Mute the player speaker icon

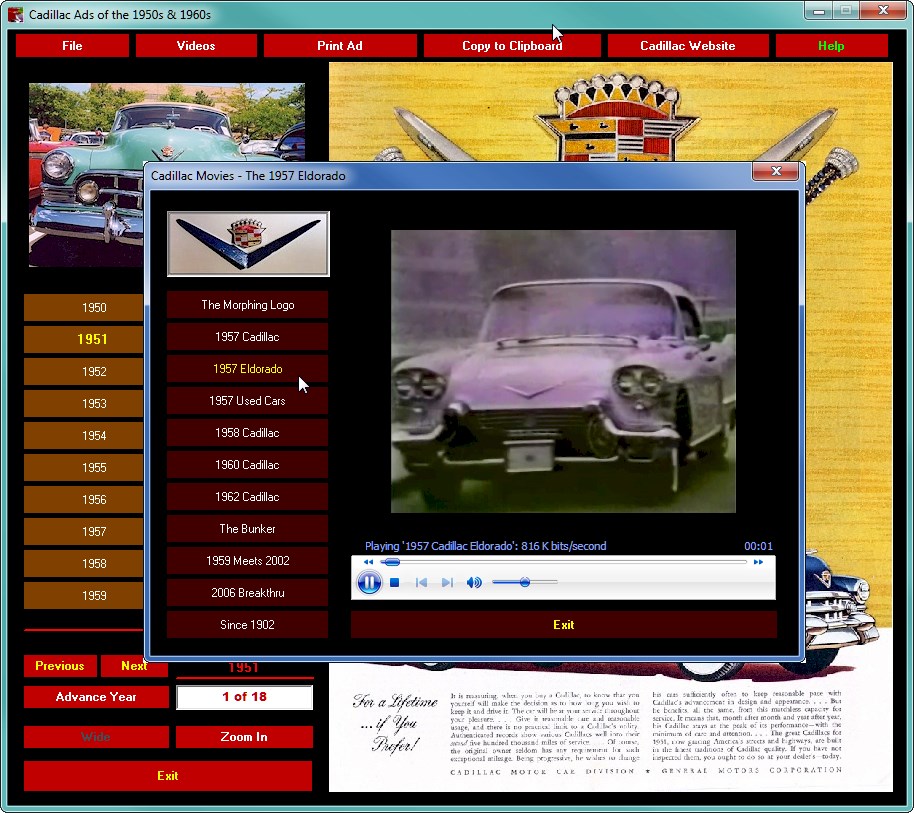[474, 582]
